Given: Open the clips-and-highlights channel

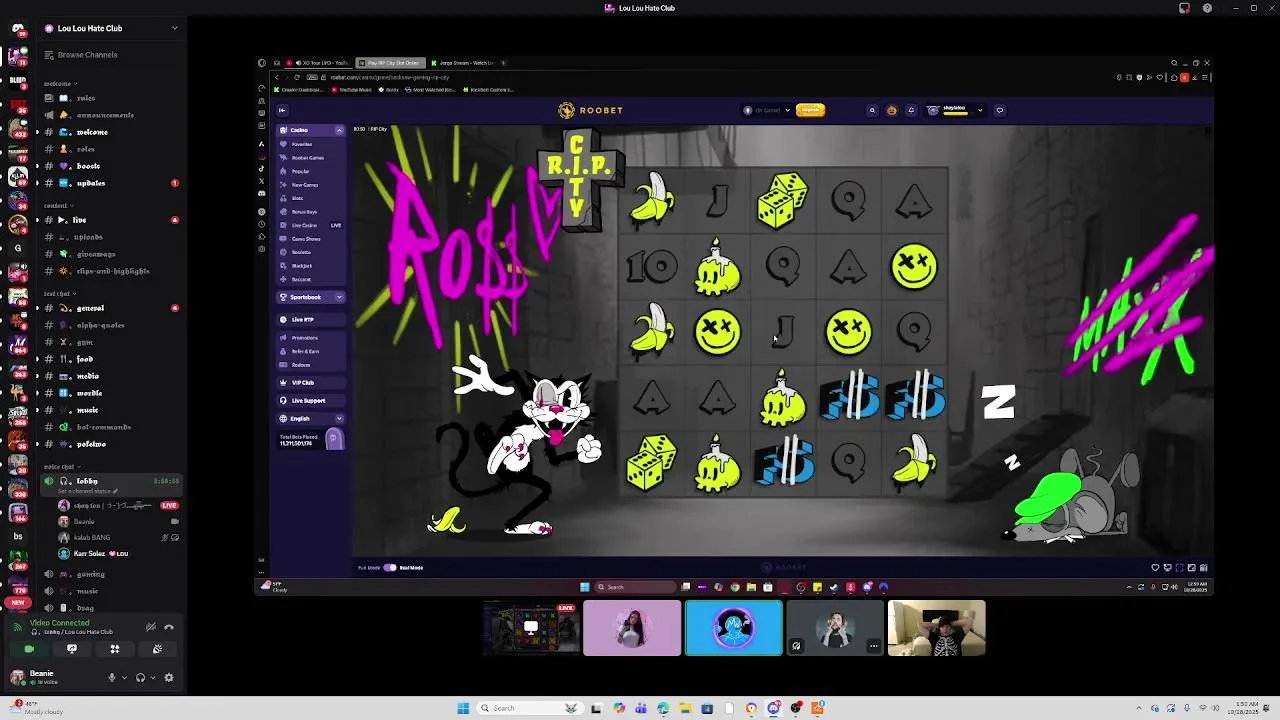Looking at the screenshot, I should tap(110, 271).
